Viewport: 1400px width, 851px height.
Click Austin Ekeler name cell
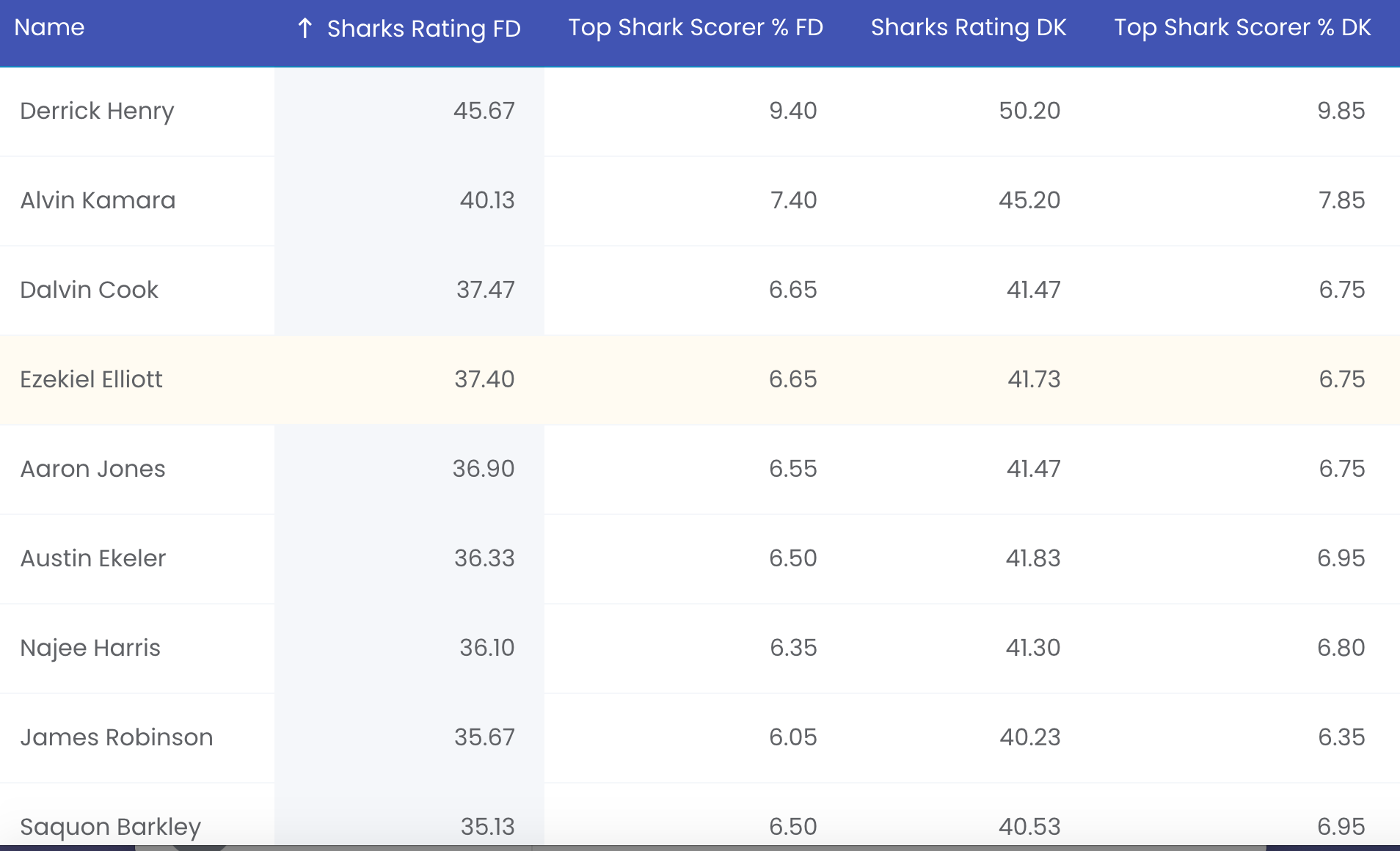pos(93,558)
